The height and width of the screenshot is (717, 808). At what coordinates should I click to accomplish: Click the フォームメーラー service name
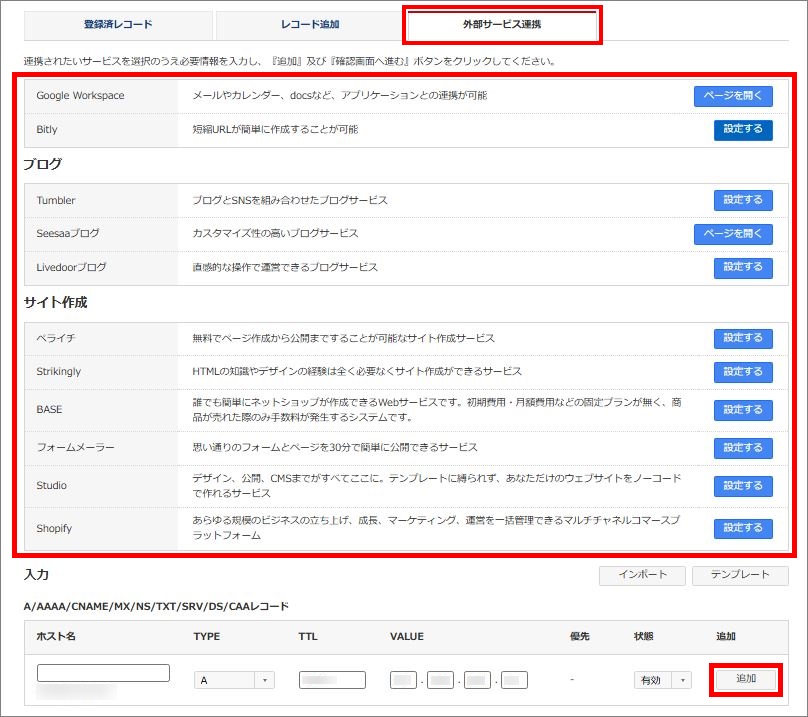[75, 447]
